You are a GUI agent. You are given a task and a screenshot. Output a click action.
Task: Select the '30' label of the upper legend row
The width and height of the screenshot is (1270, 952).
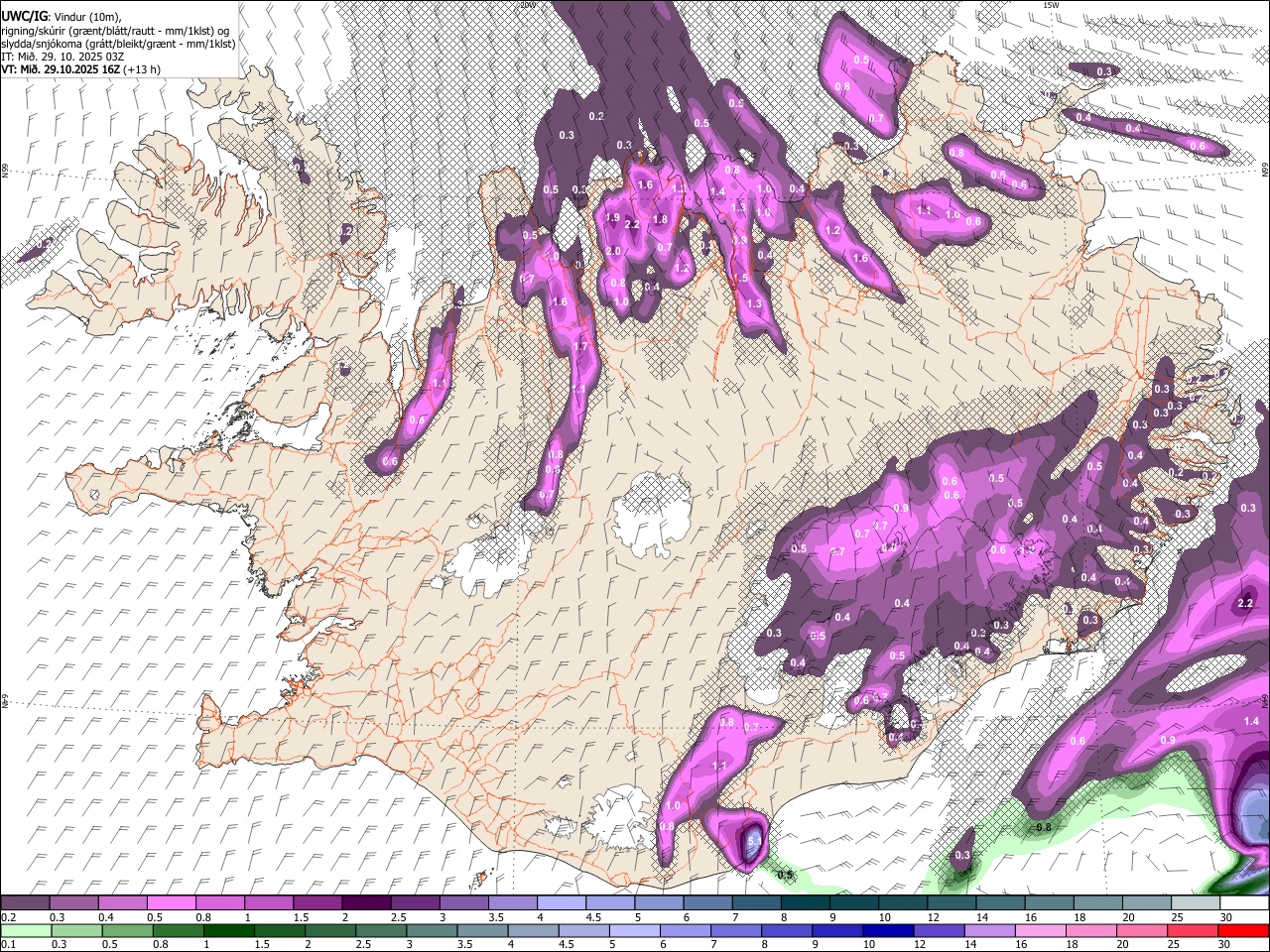[x=1225, y=917]
